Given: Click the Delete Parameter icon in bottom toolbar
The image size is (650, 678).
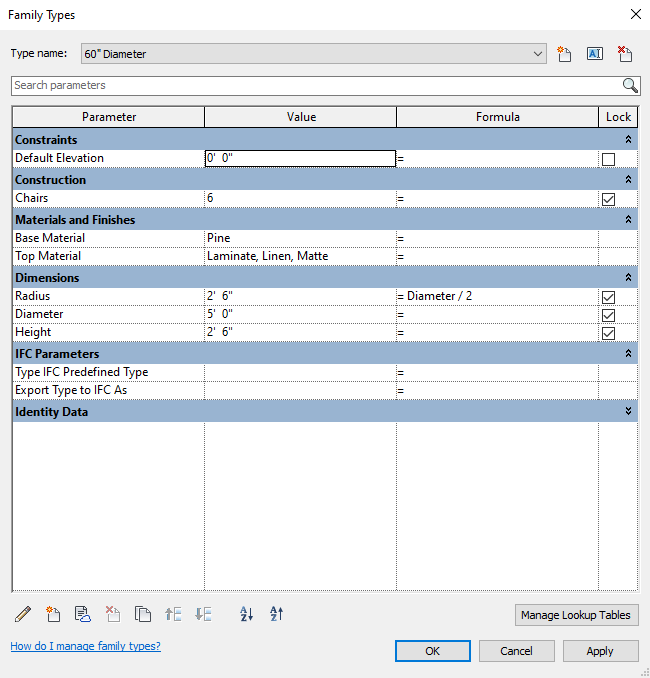Looking at the screenshot, I should tap(113, 614).
